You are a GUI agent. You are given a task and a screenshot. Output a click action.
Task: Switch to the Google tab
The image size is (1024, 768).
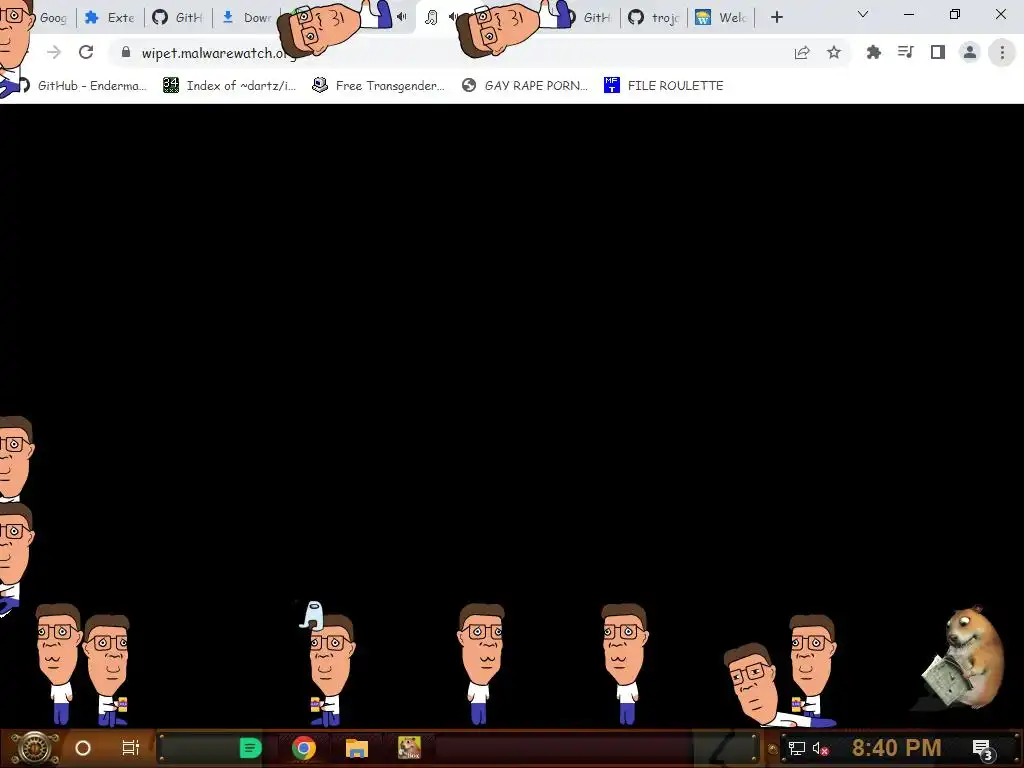pos(54,18)
